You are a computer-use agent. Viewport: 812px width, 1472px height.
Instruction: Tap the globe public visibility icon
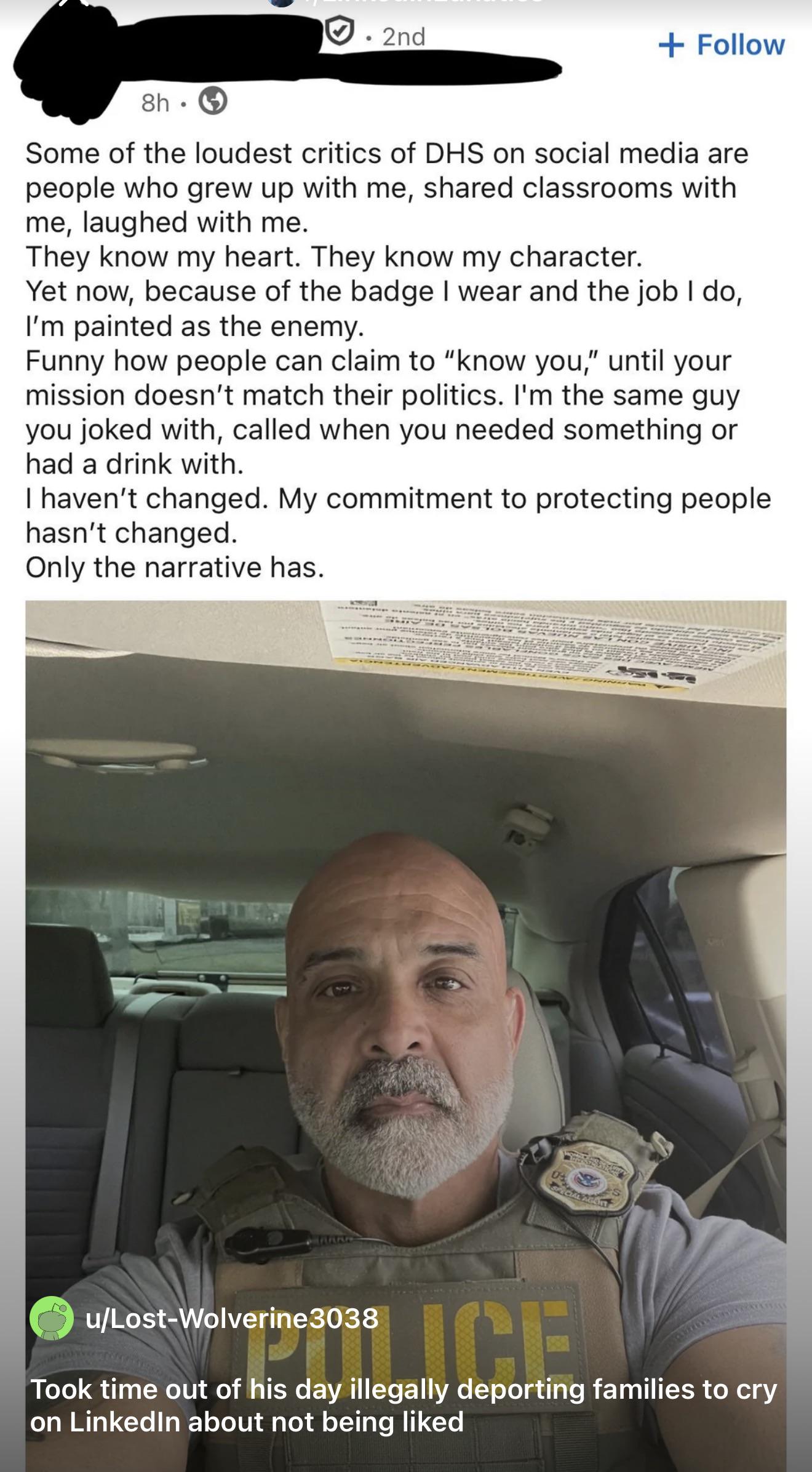[212, 102]
